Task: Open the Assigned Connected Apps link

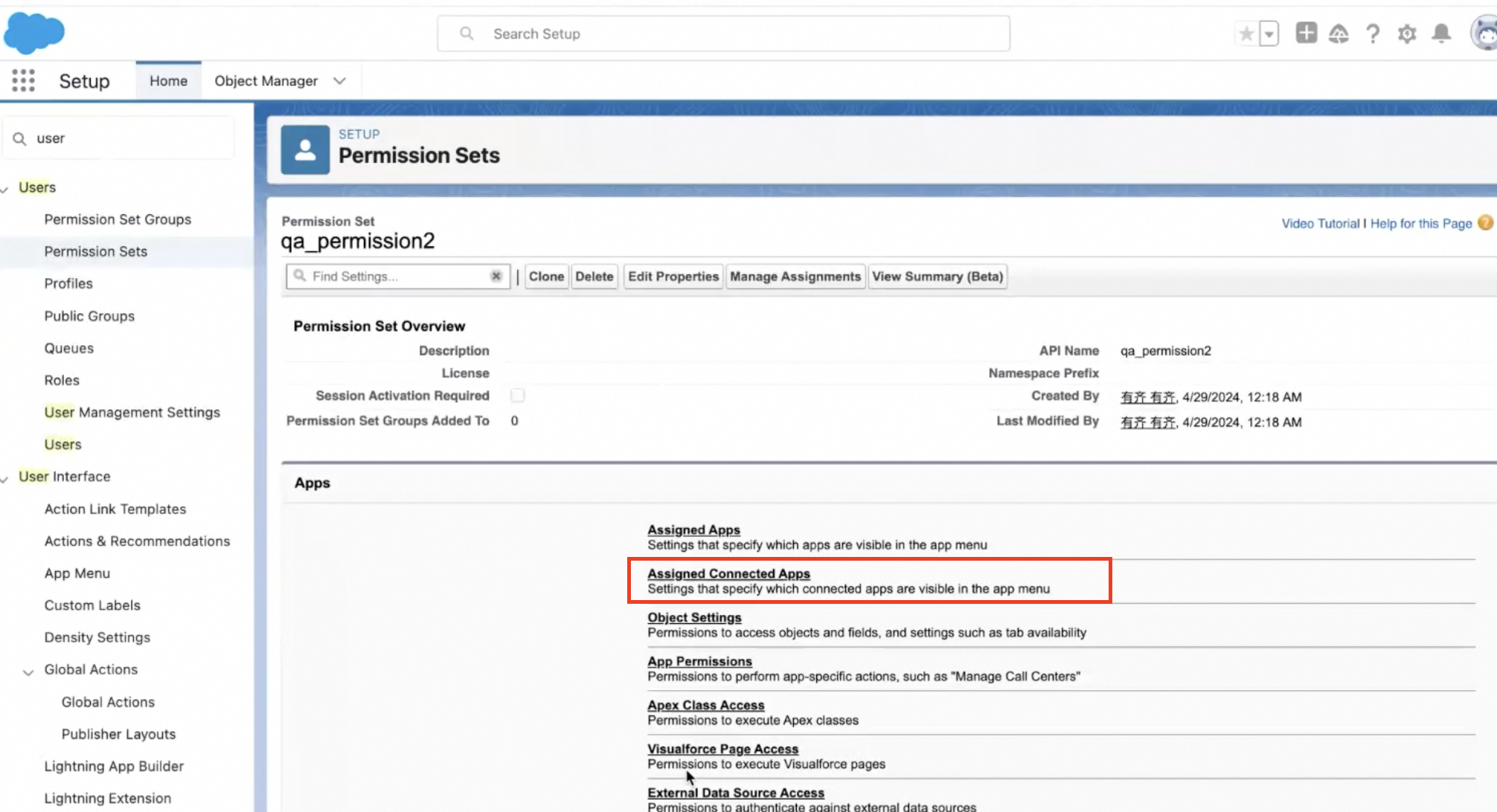Action: (728, 573)
